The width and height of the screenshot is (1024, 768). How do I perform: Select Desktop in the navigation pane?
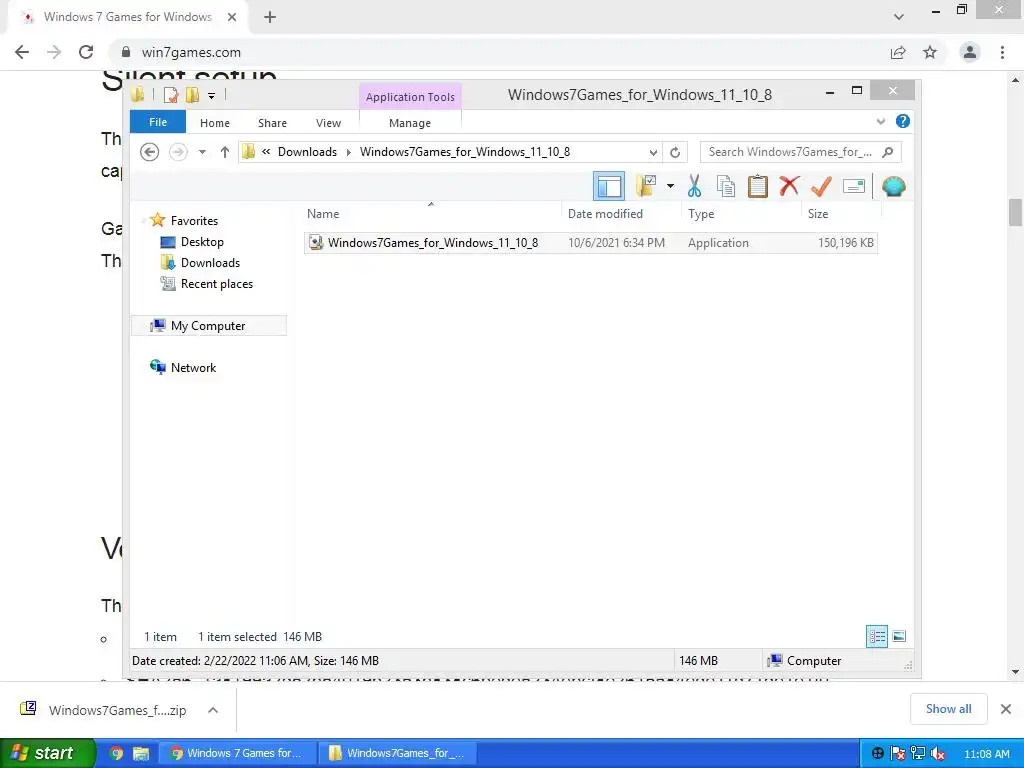click(x=202, y=242)
